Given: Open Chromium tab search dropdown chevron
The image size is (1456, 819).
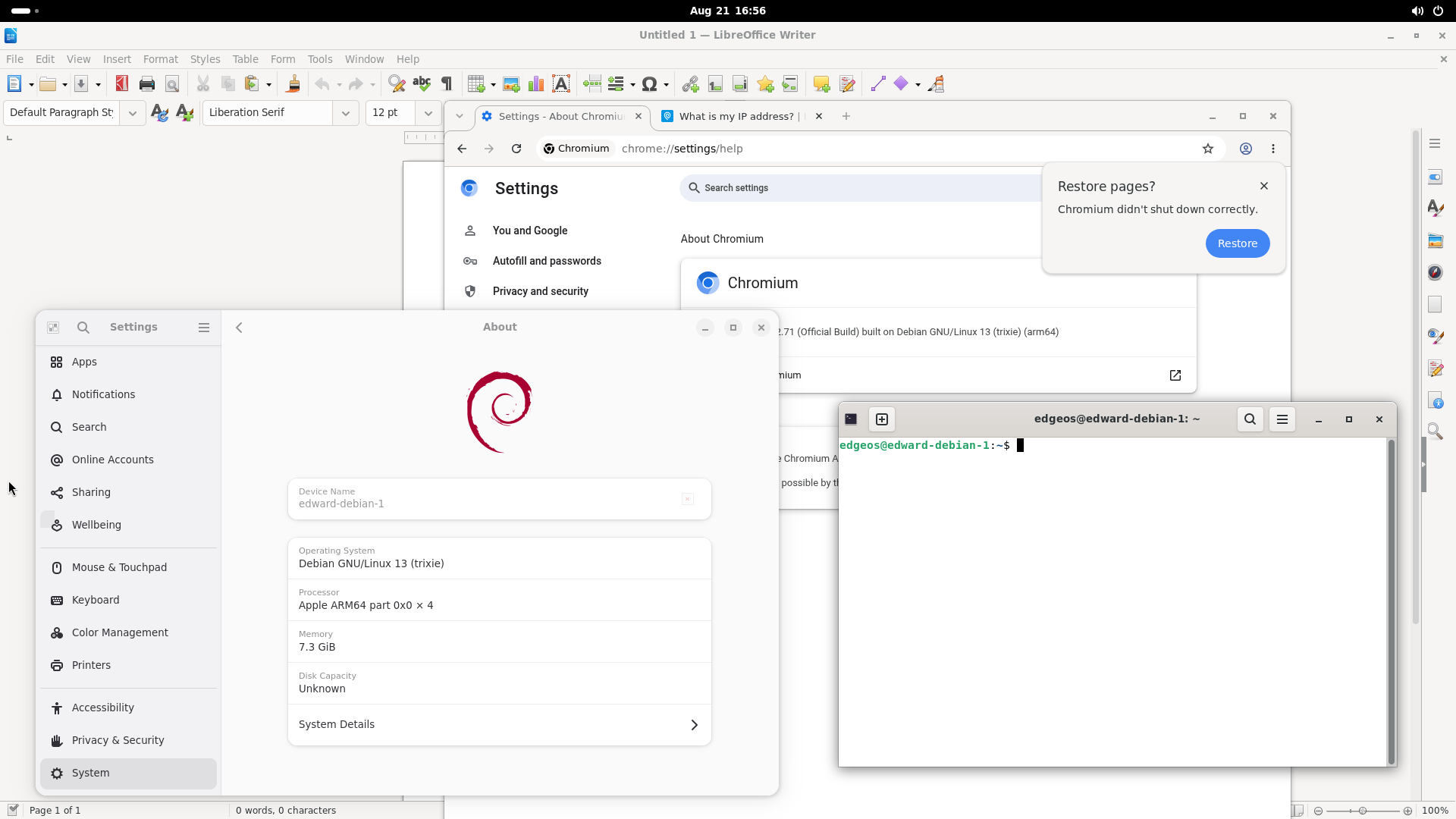Looking at the screenshot, I should (x=459, y=116).
